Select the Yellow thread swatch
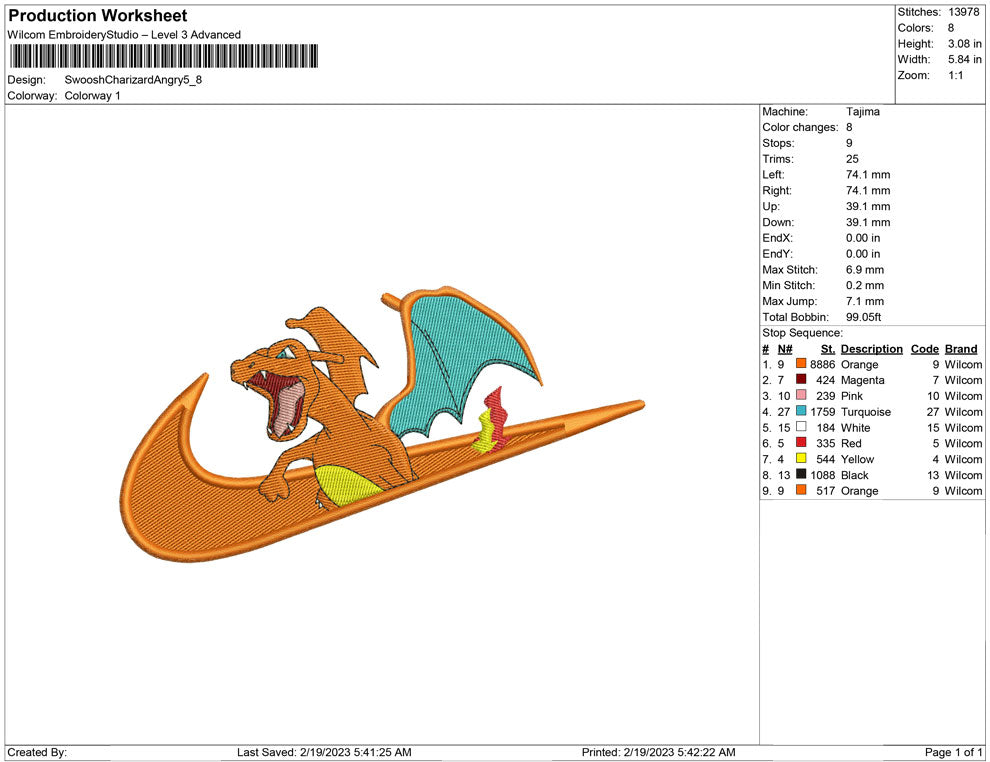 [801, 459]
